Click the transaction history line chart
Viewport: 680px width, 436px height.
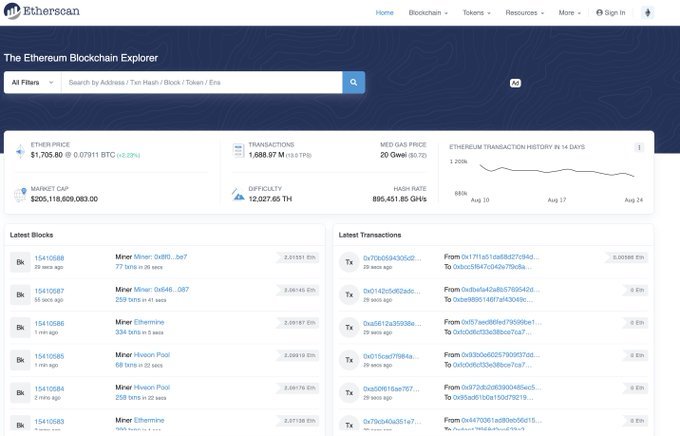click(x=557, y=170)
